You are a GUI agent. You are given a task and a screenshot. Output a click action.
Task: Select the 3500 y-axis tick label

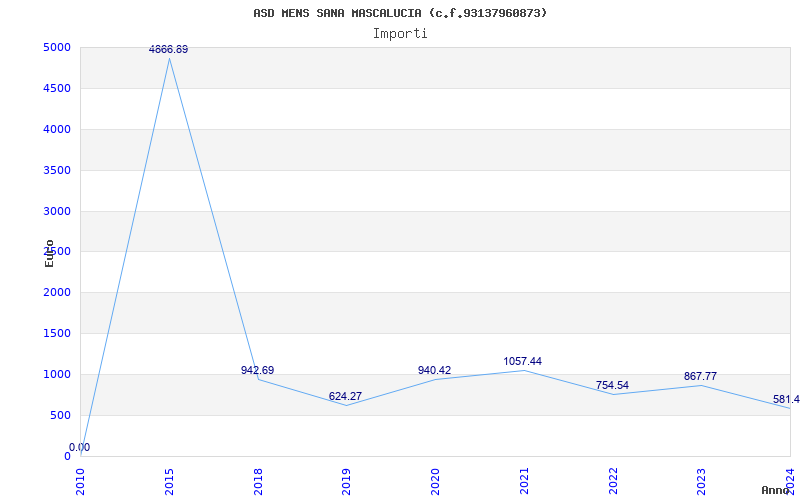[57, 170]
